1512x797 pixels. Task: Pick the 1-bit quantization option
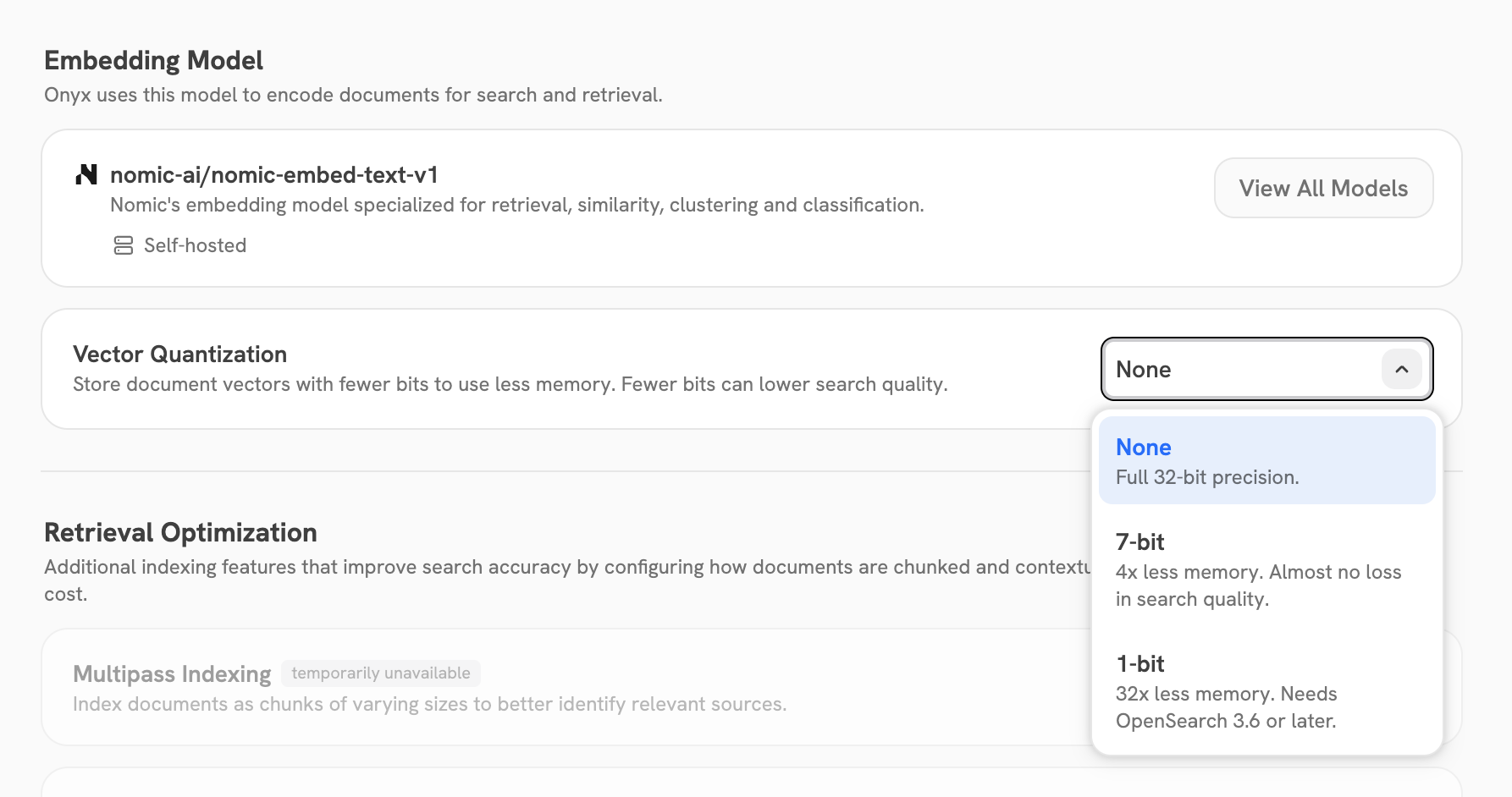[1266, 691]
